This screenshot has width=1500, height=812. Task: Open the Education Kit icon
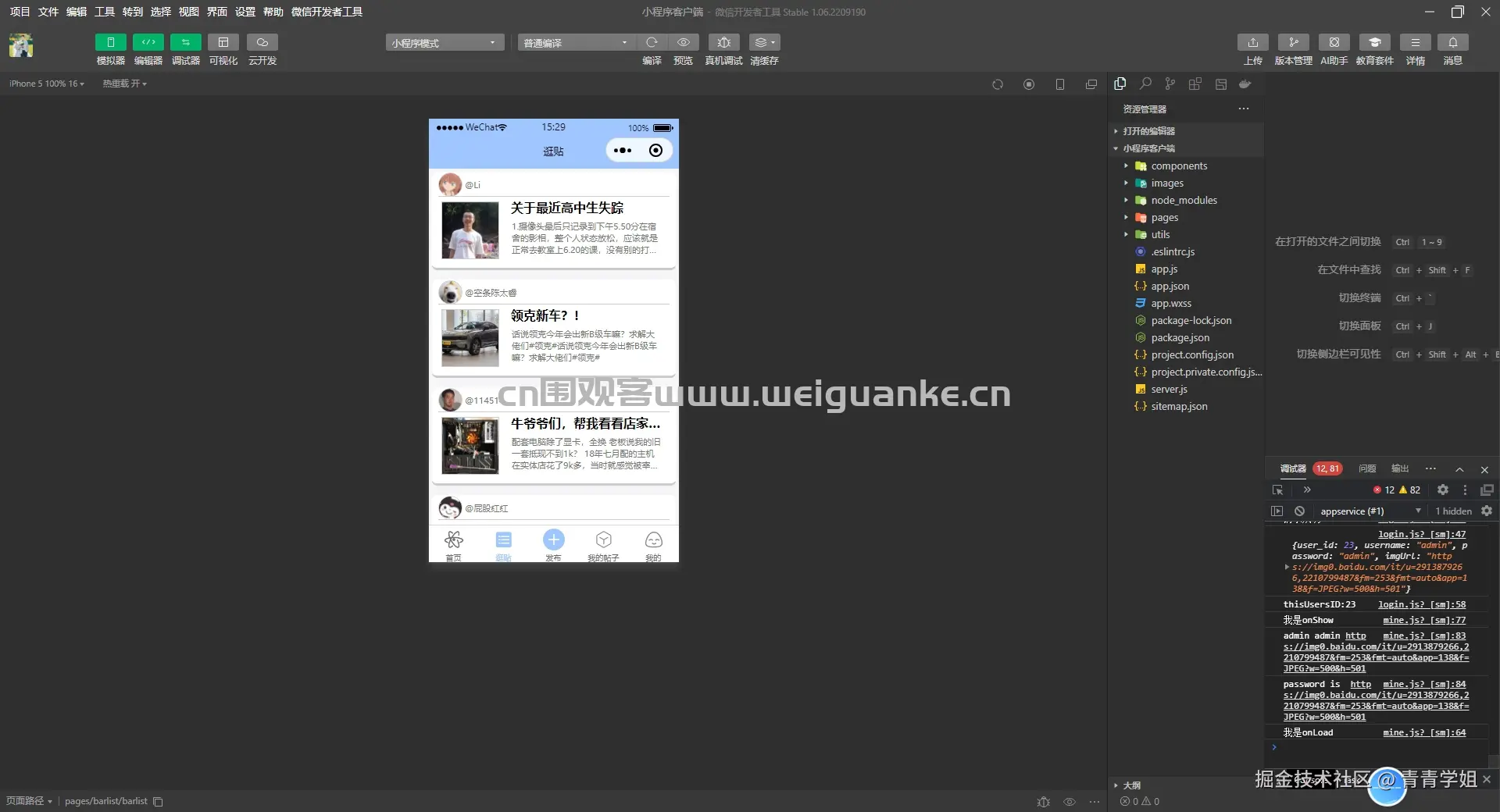pyautogui.click(x=1374, y=42)
